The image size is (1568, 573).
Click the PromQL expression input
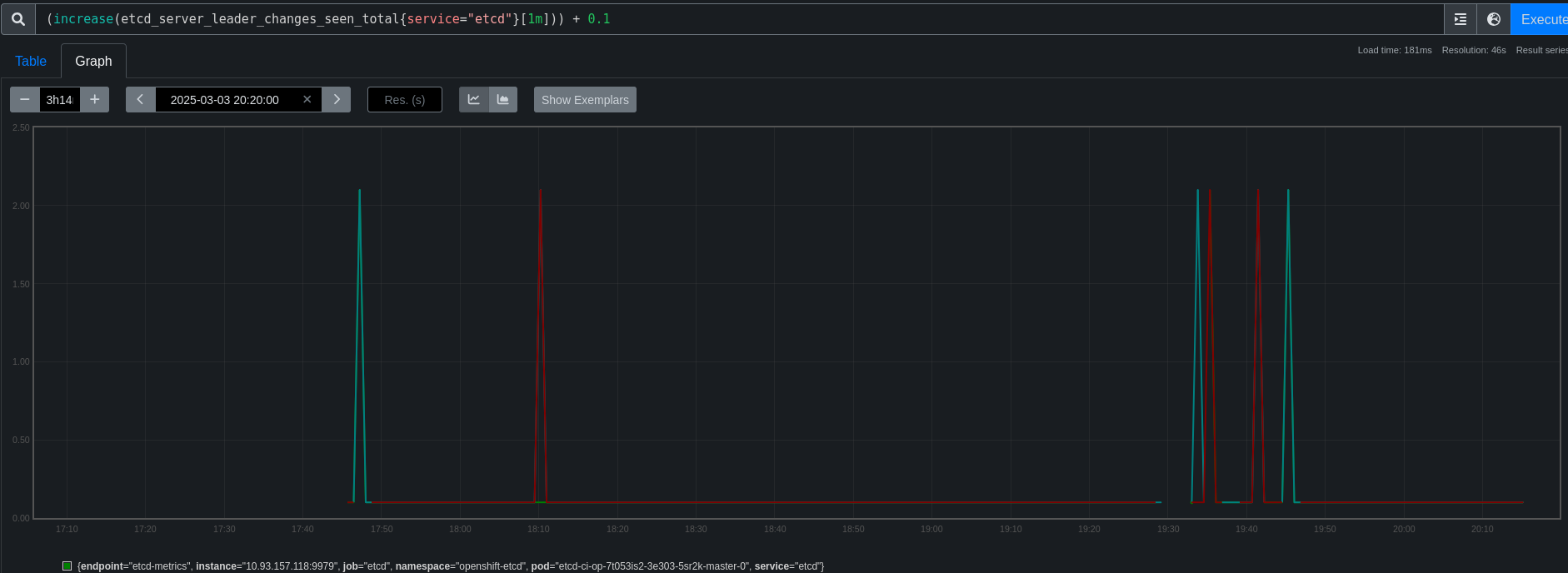(x=742, y=19)
